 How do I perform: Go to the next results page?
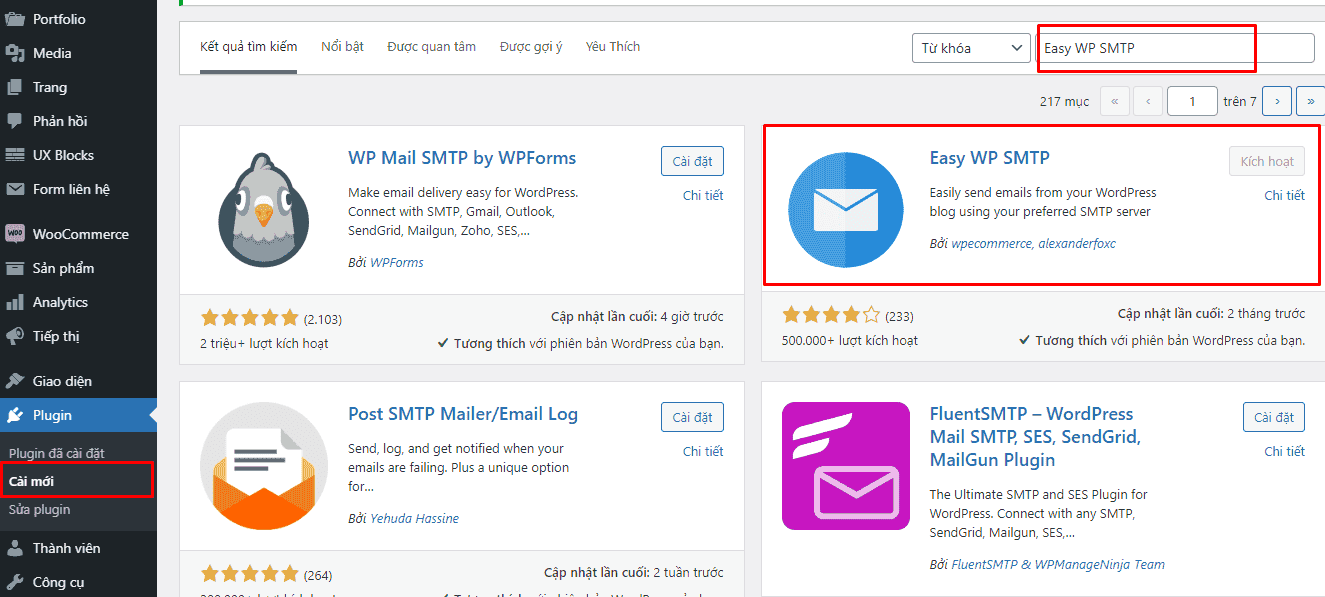coord(1277,101)
